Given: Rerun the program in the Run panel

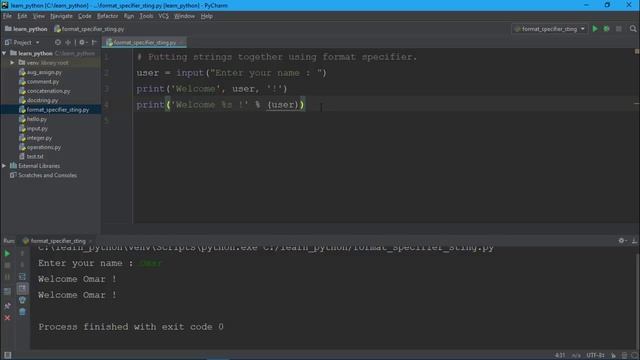Looking at the screenshot, I should coord(7,253).
